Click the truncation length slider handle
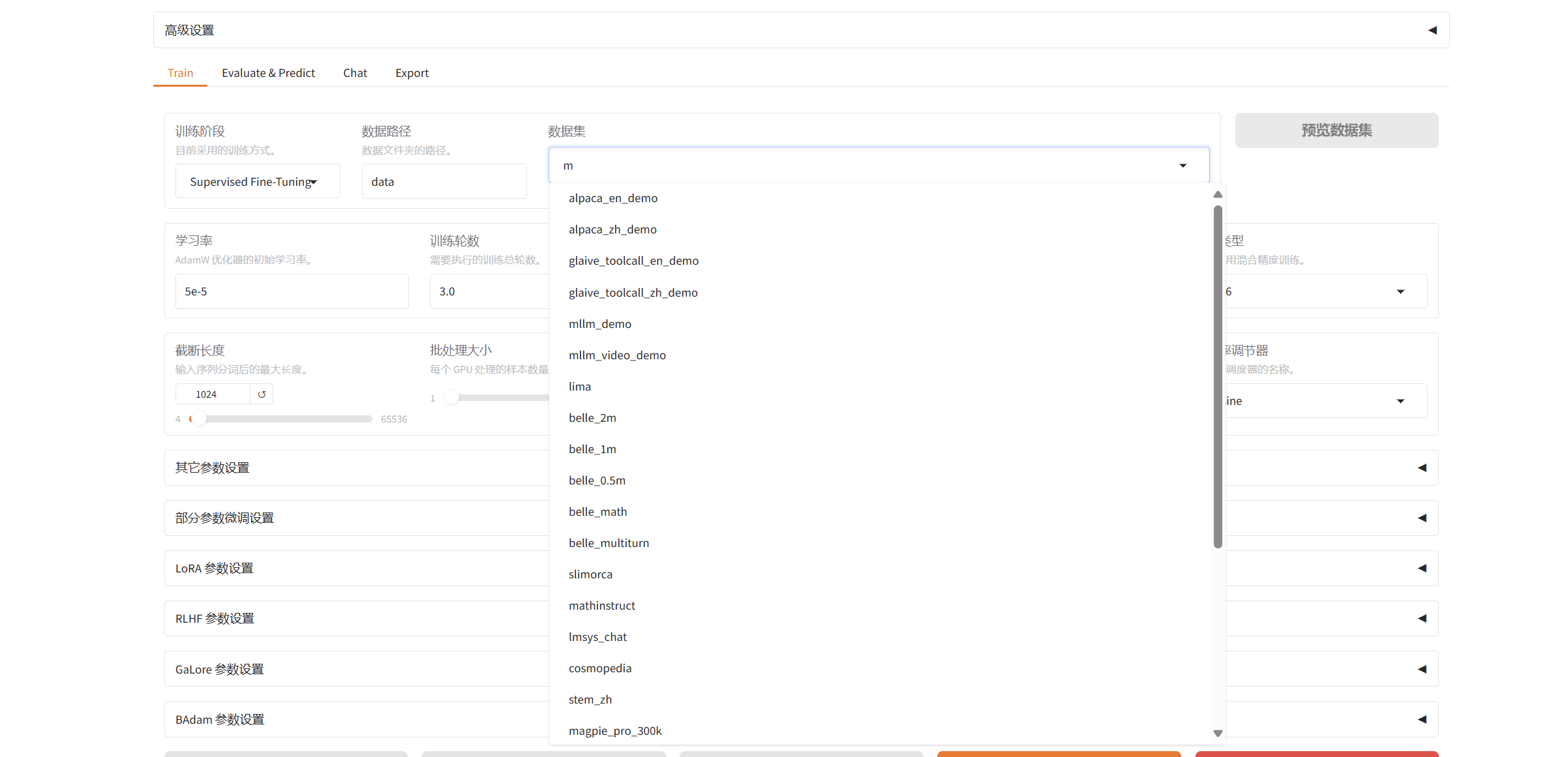This screenshot has width=1568, height=757. [198, 419]
